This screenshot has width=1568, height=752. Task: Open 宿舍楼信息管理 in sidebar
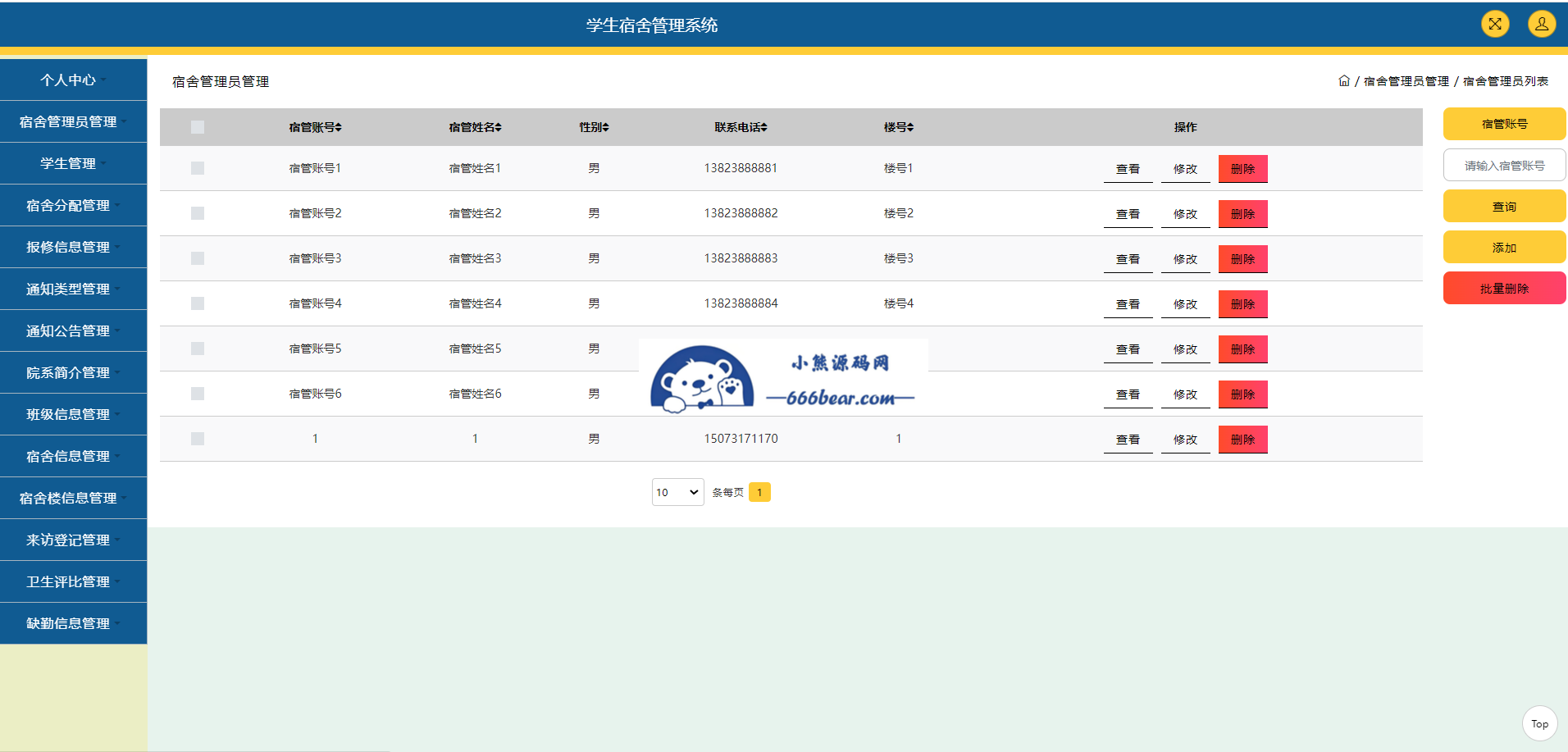pyautogui.click(x=74, y=498)
